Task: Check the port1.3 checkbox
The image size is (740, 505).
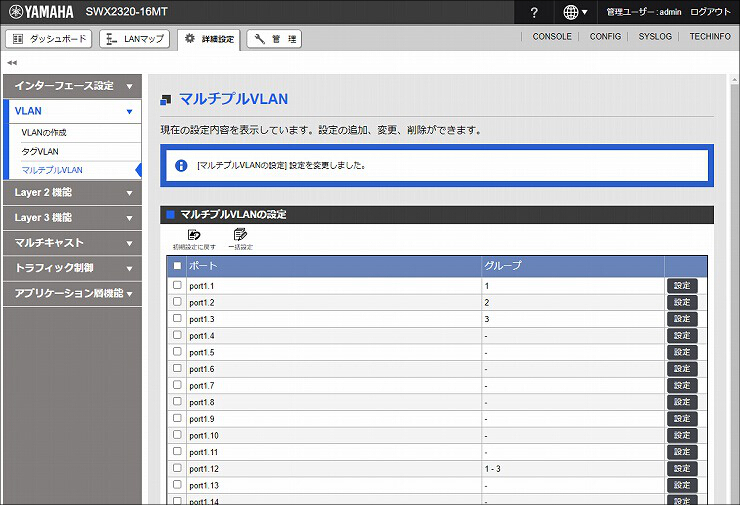Action: [177, 318]
